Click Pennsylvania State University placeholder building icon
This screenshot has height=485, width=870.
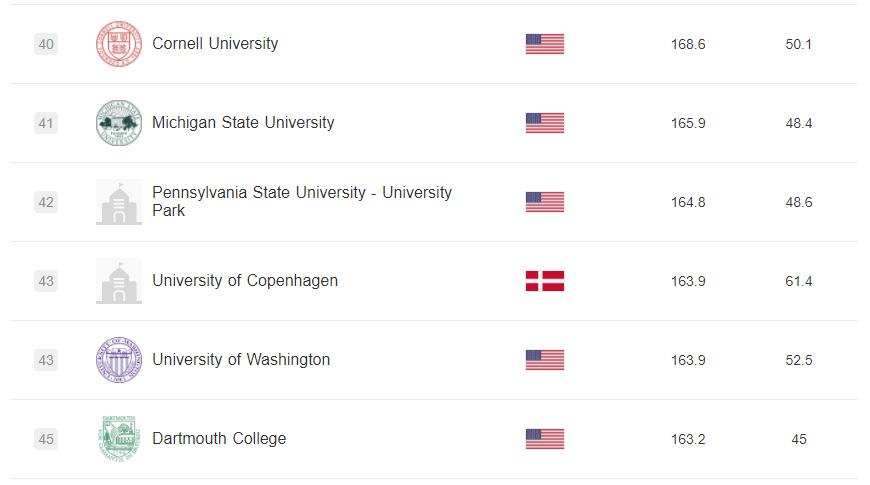pos(119,202)
